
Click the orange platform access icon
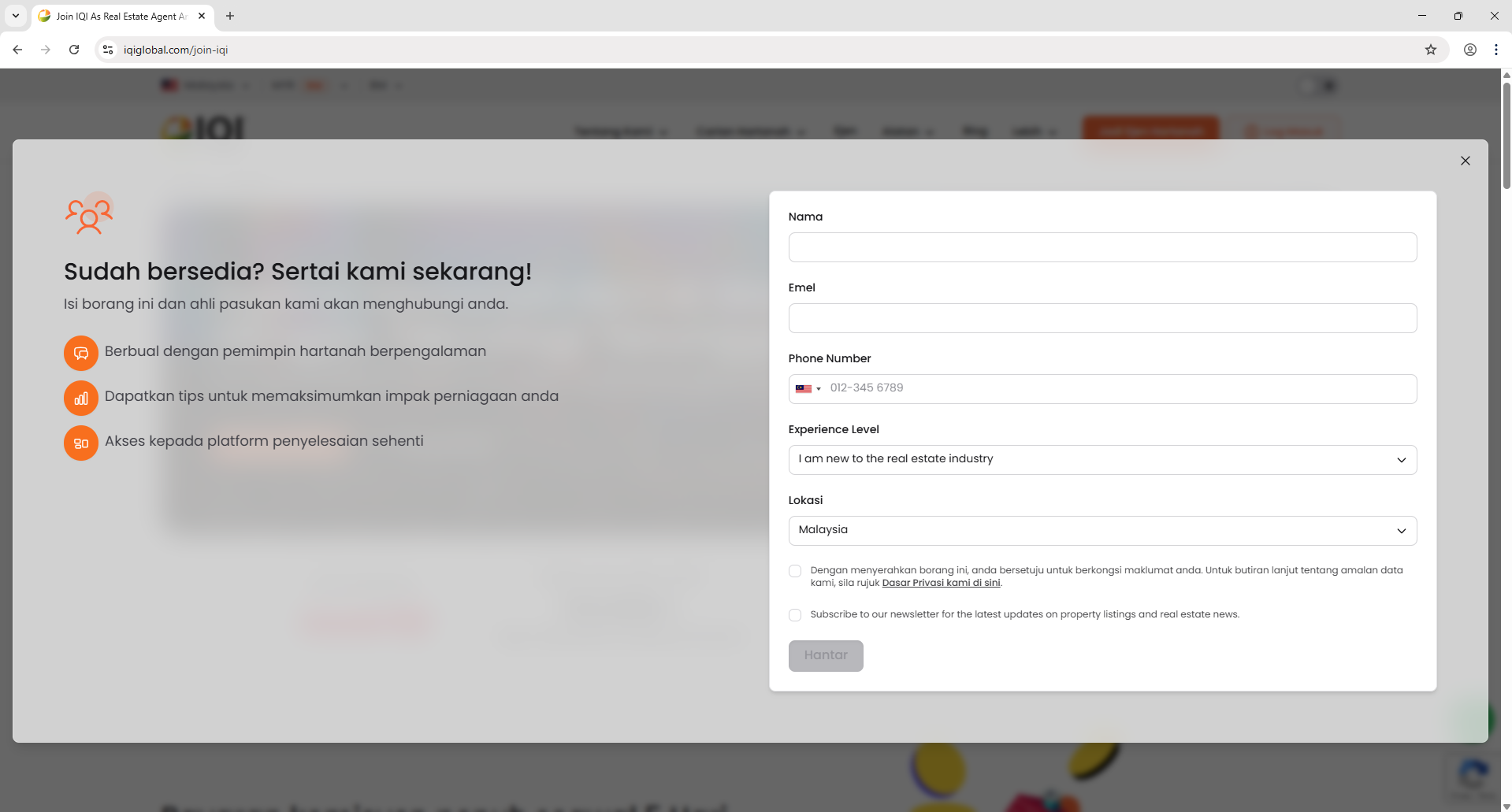click(81, 443)
